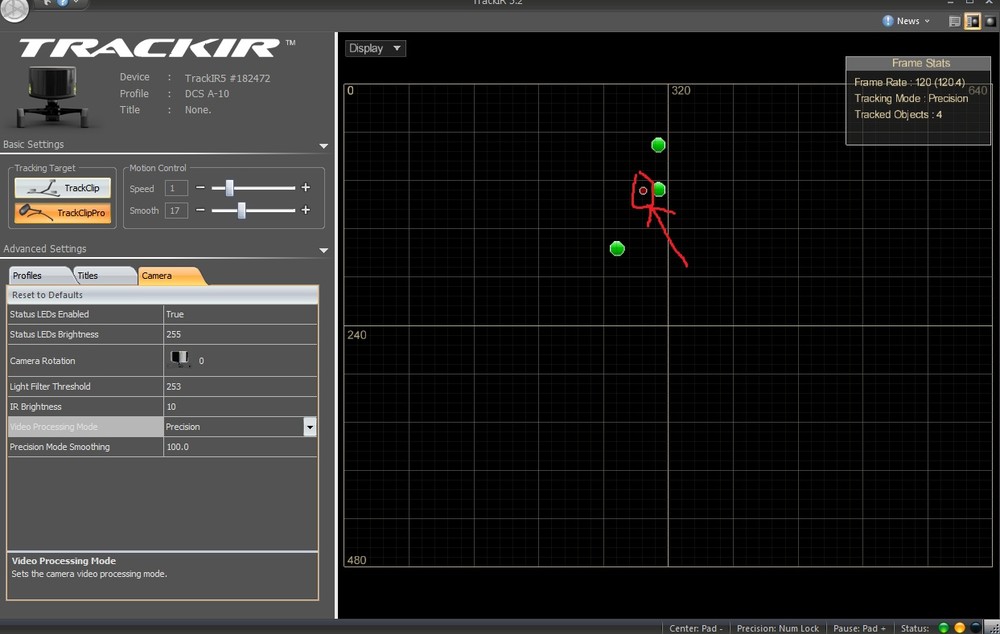
Task: Click Reset to Defaults
Action: 163,295
